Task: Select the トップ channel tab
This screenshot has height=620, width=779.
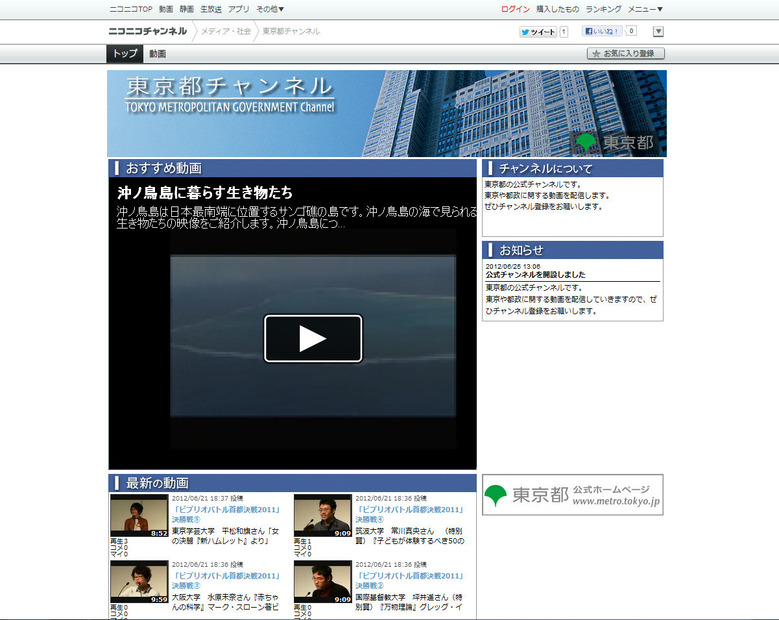Action: pos(125,54)
